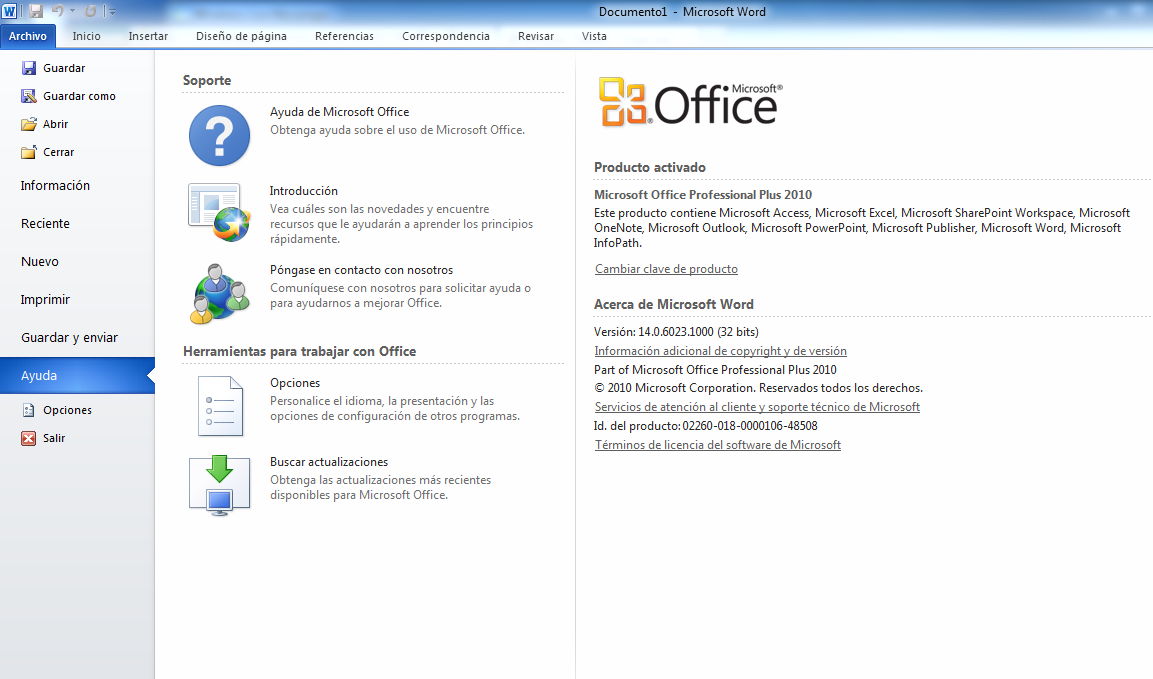Click the Opciones sidebar icon
This screenshot has height=679, width=1153.
[29, 410]
